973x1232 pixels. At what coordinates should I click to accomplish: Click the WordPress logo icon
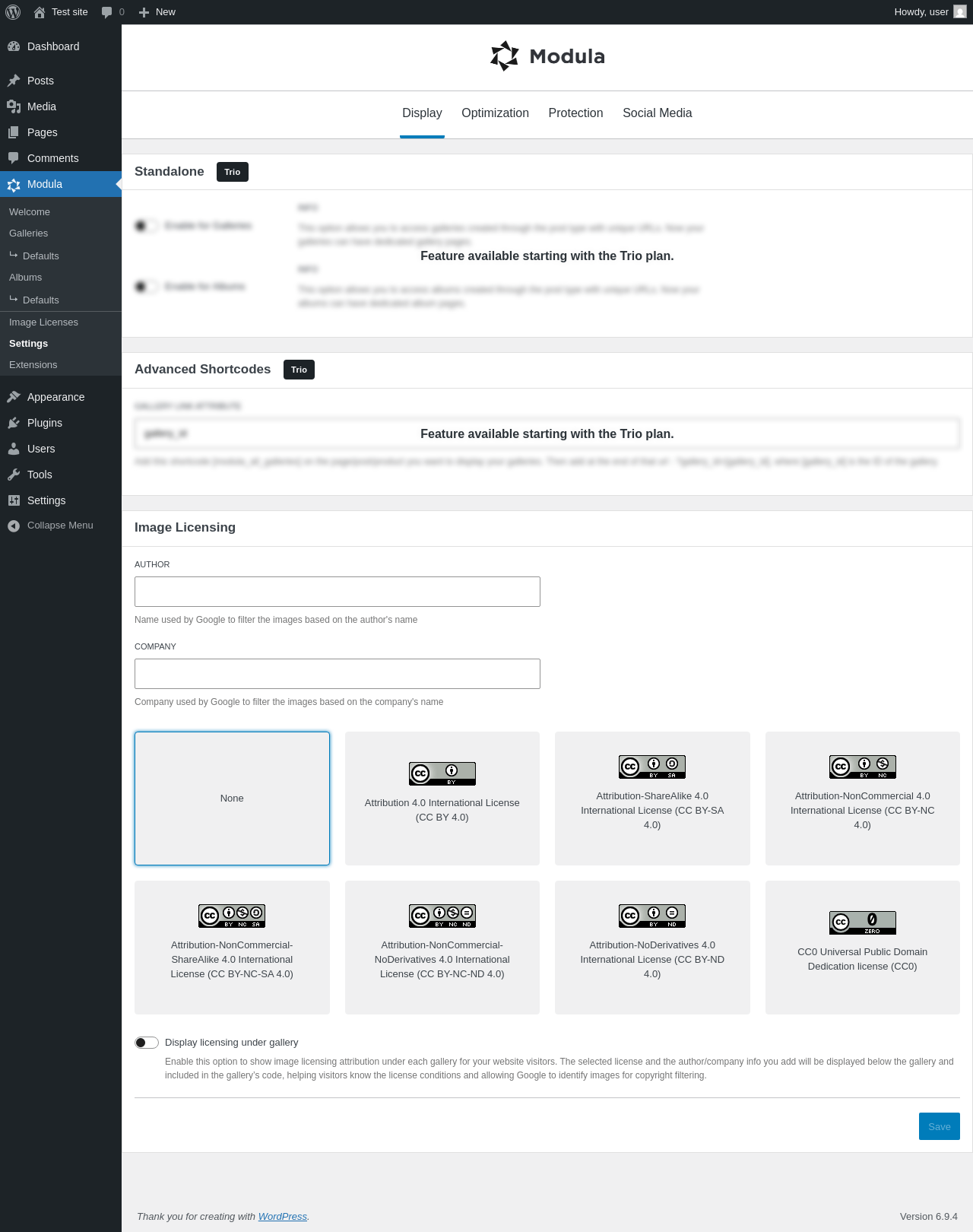coord(13,12)
